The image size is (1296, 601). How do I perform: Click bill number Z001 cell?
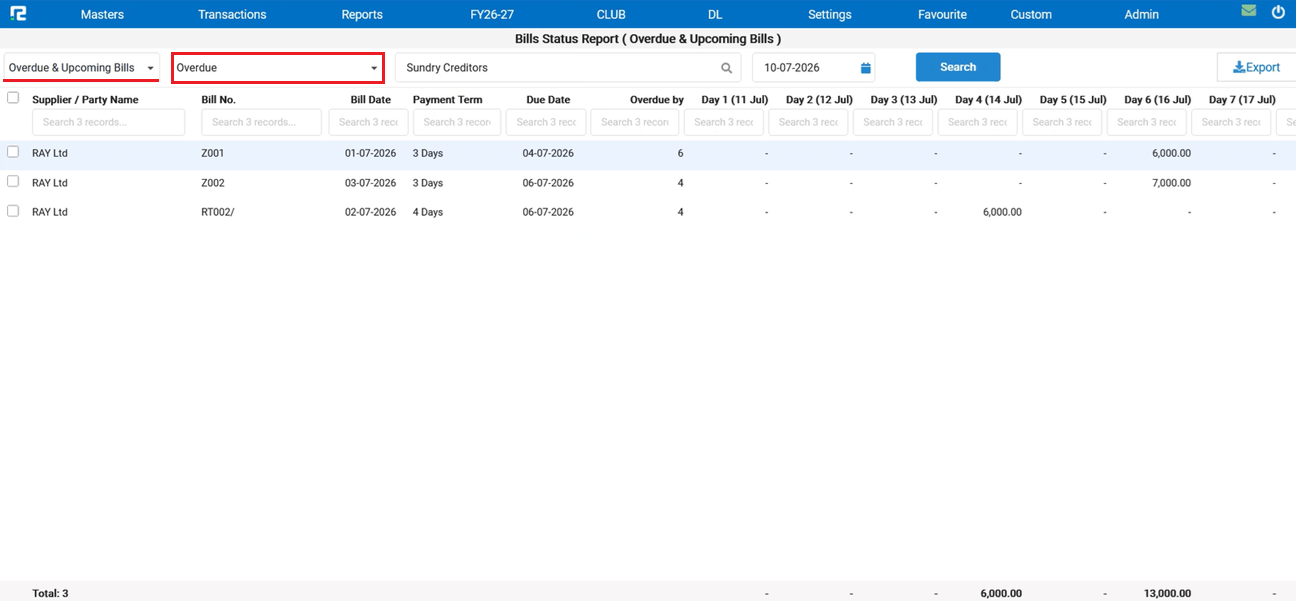tap(213, 153)
